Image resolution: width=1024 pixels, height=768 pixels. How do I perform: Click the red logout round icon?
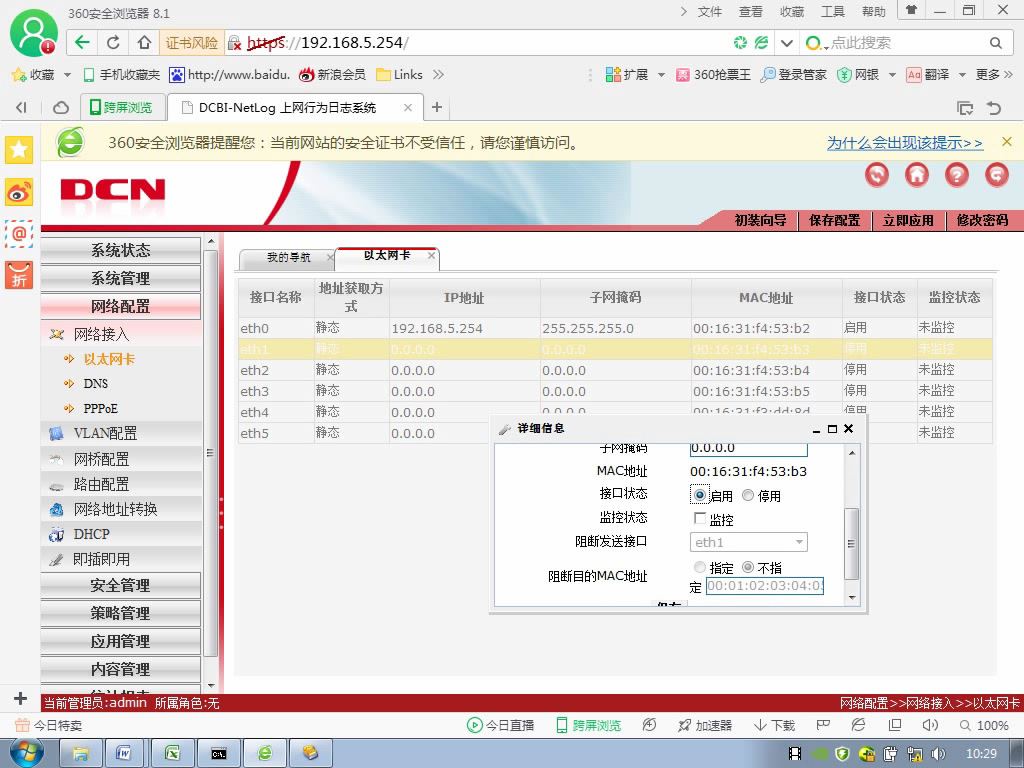997,174
